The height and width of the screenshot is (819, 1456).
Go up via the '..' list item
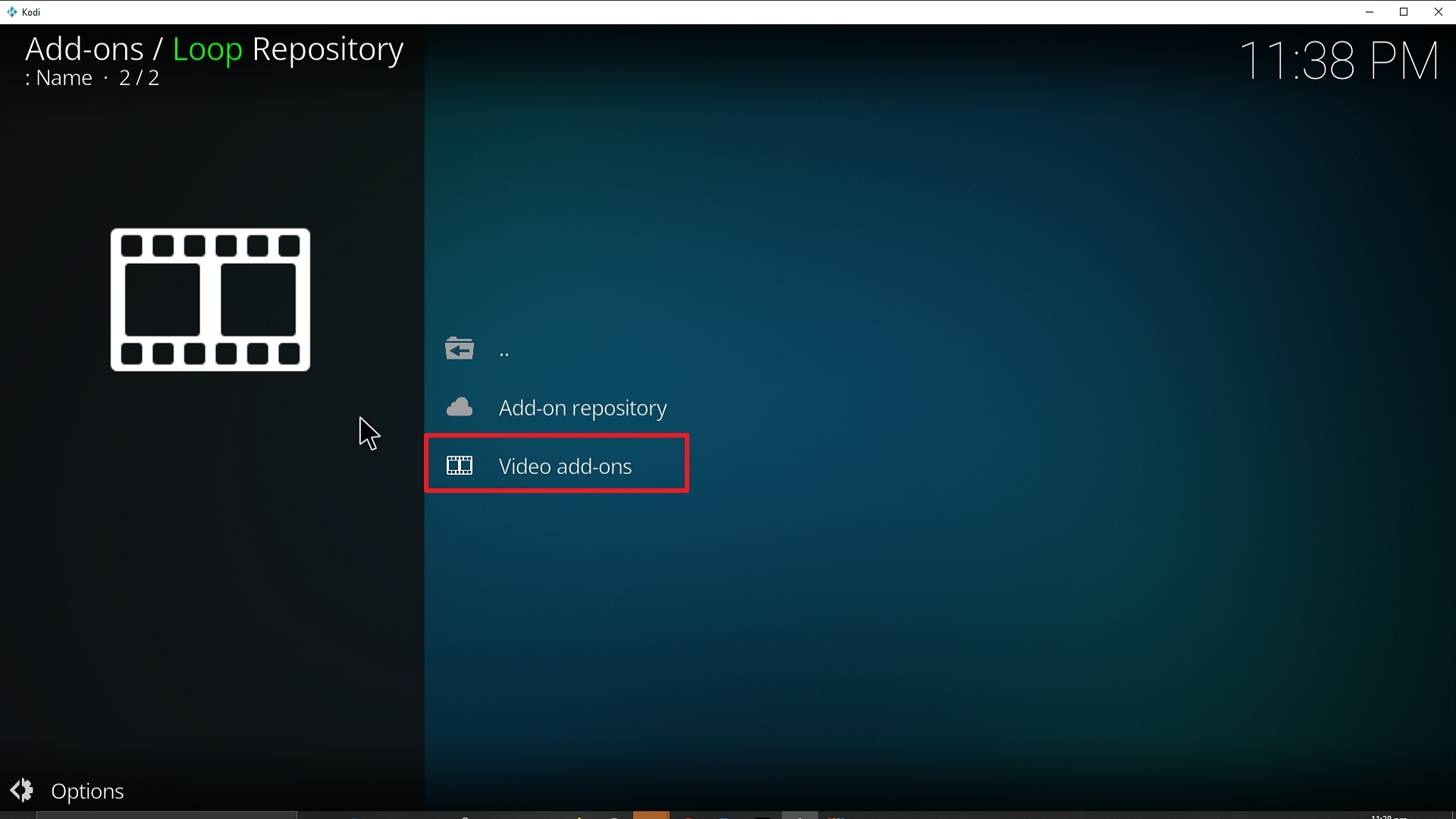504,351
